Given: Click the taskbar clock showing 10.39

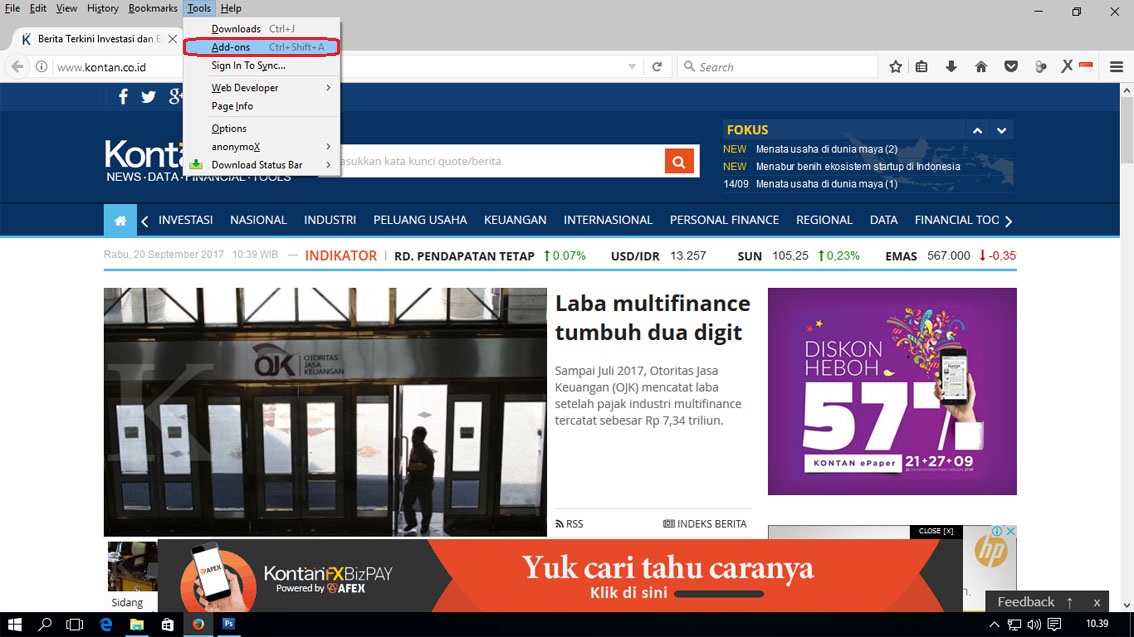Looking at the screenshot, I should 1096,623.
